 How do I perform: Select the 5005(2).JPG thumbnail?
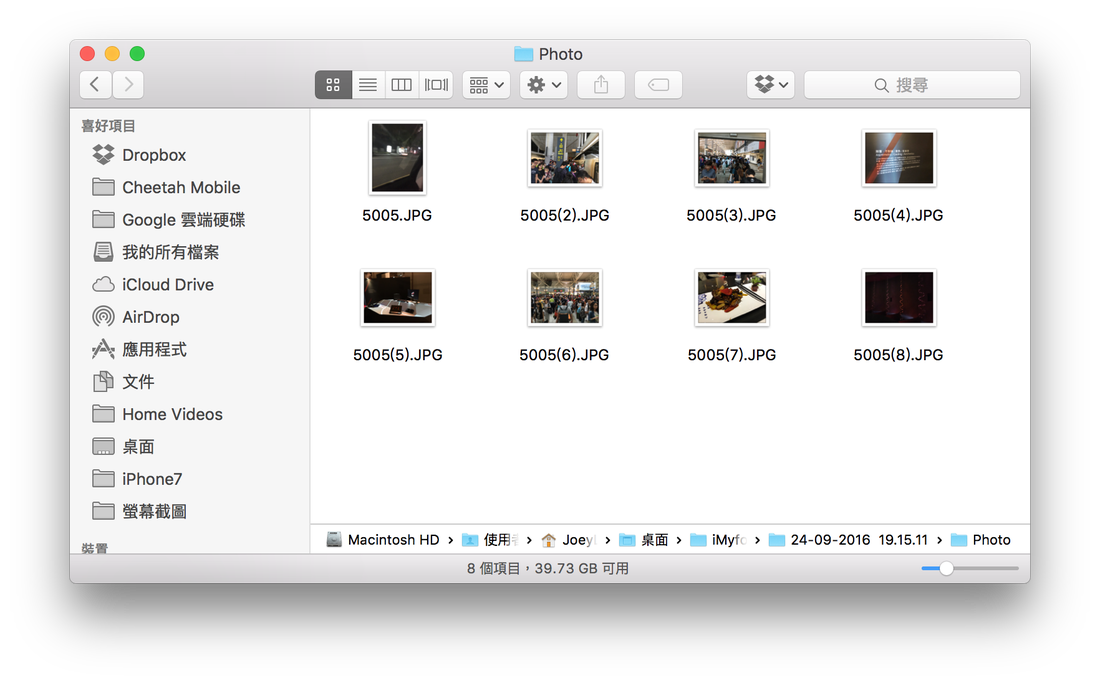565,158
